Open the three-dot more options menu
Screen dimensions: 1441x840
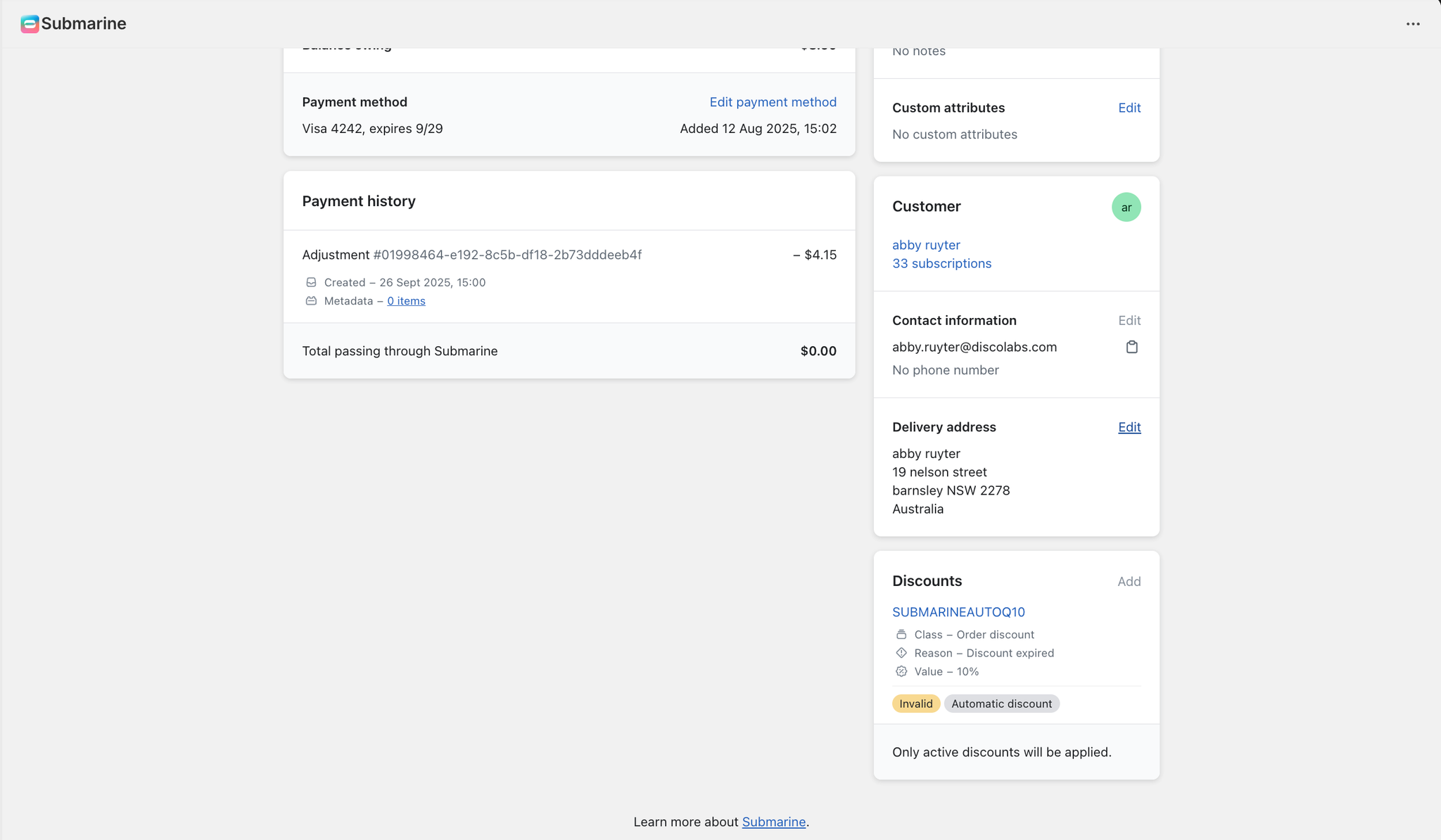[1413, 24]
